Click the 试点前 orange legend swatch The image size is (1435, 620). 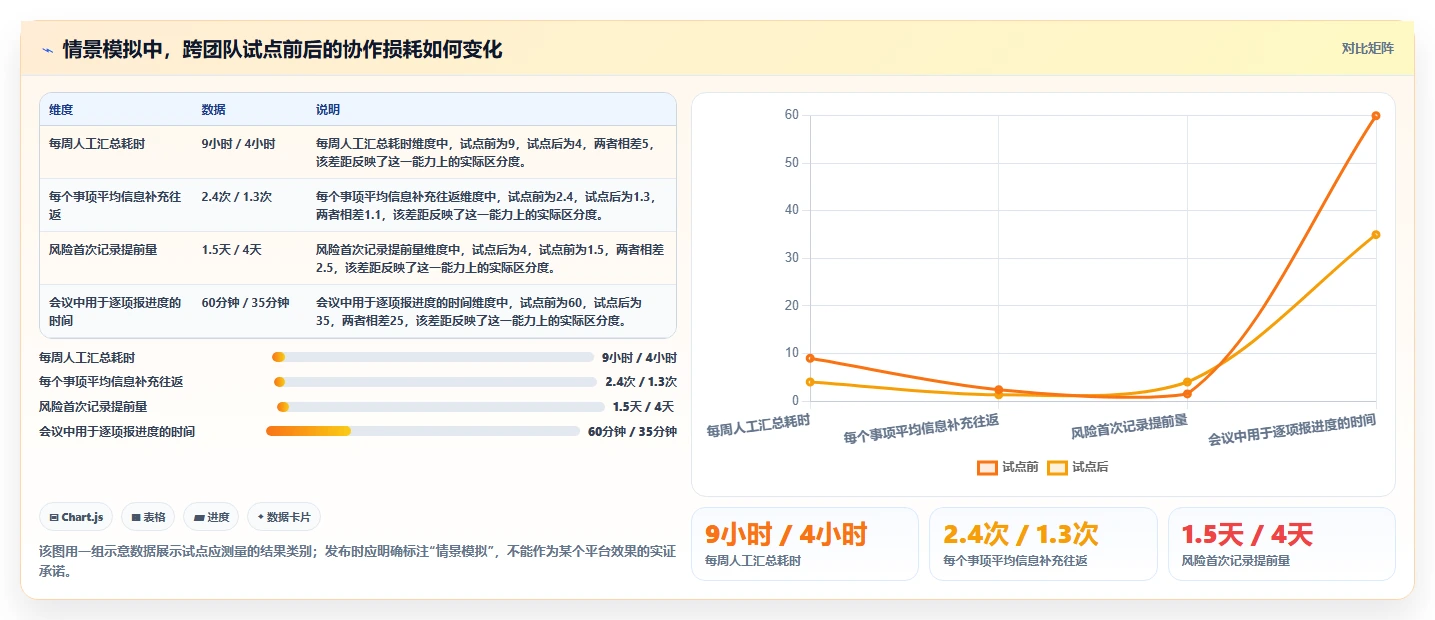coord(987,467)
